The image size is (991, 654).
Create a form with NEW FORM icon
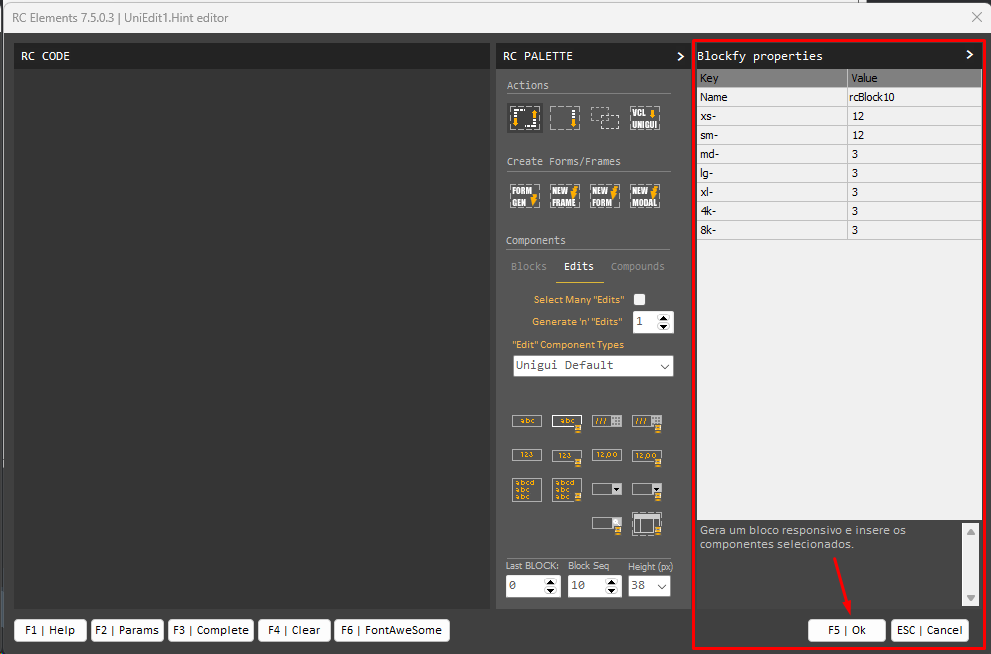(x=605, y=195)
